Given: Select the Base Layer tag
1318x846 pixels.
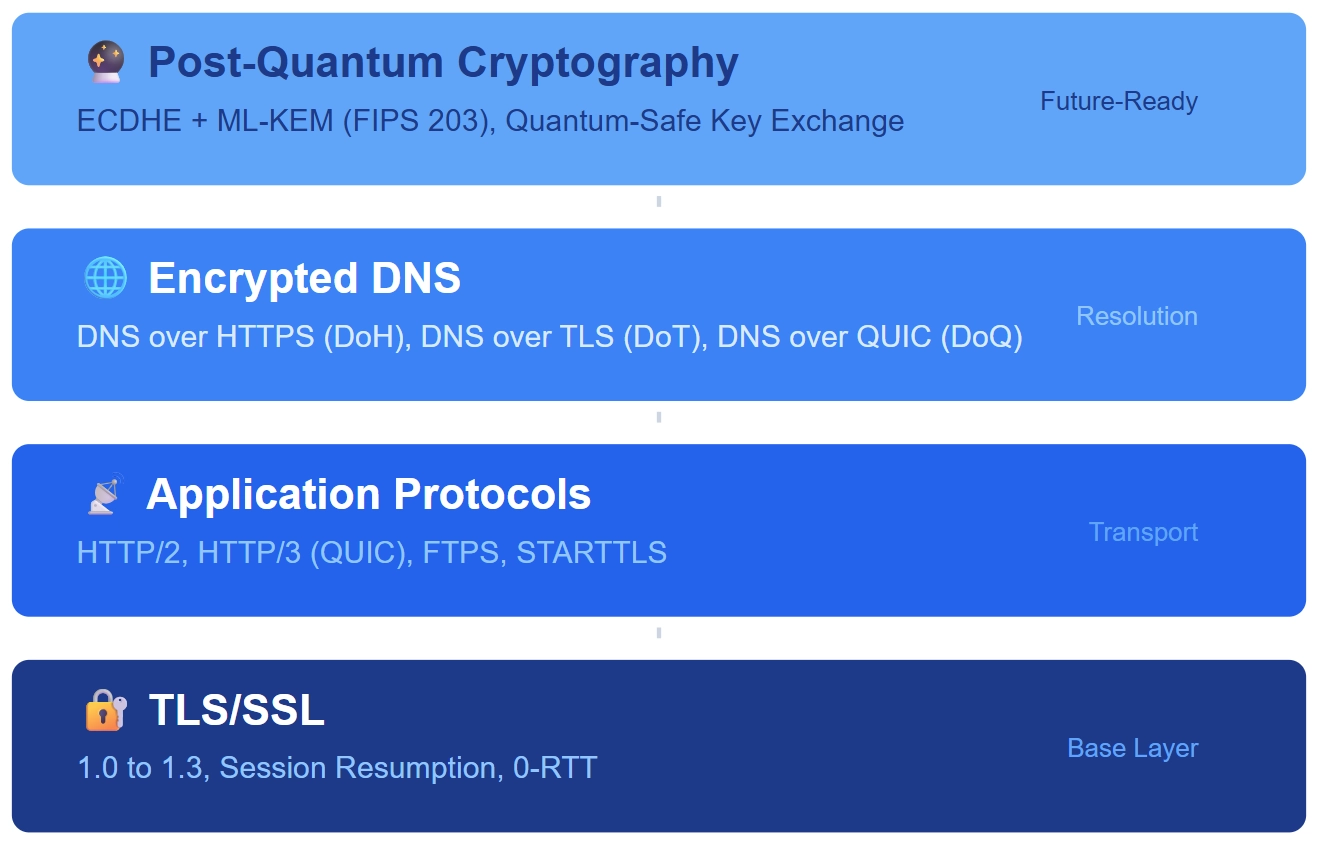Looking at the screenshot, I should click(1132, 748).
